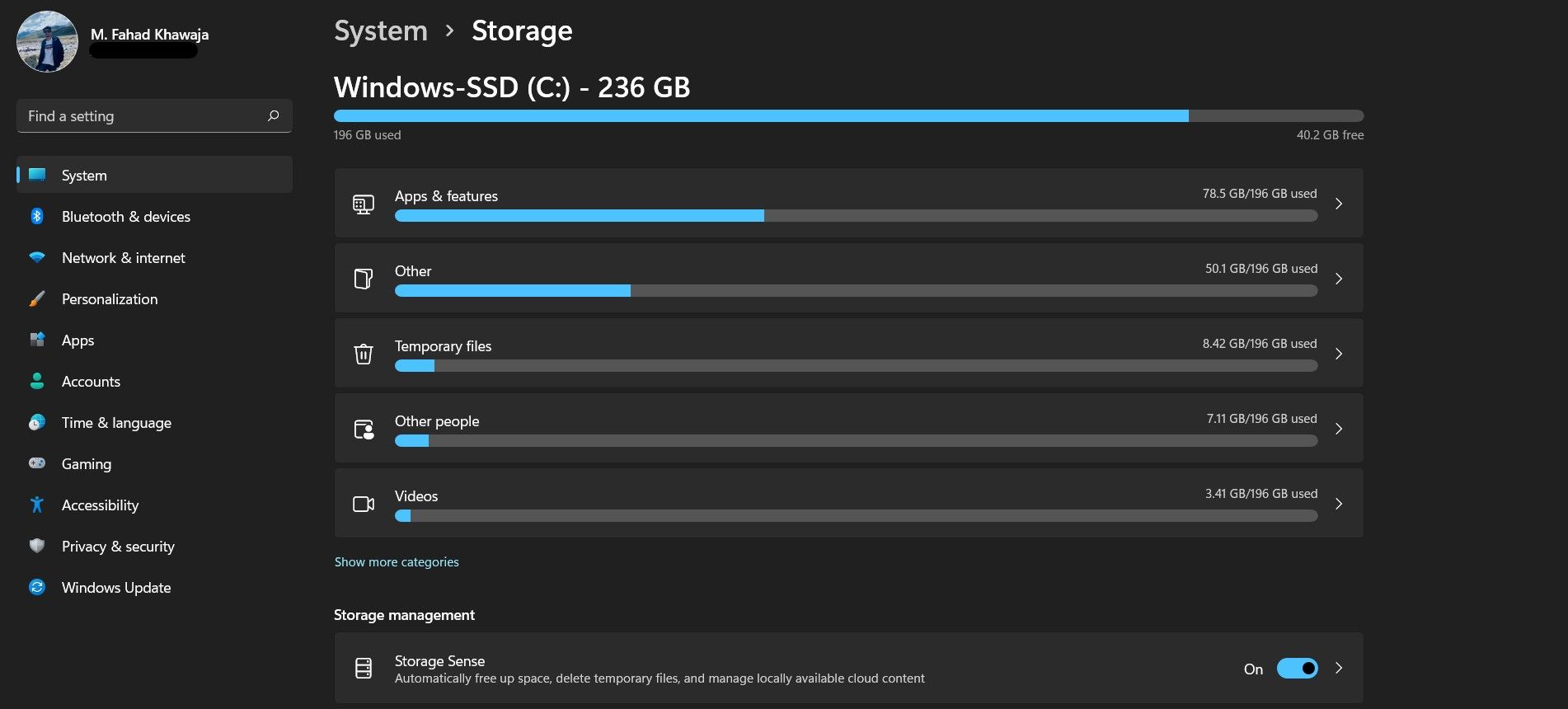Click the user profile picture
1568x709 pixels.
tap(46, 40)
